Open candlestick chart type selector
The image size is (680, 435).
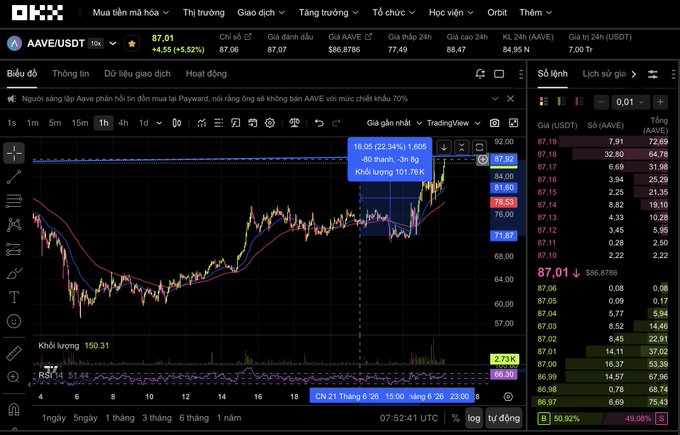pyautogui.click(x=177, y=123)
